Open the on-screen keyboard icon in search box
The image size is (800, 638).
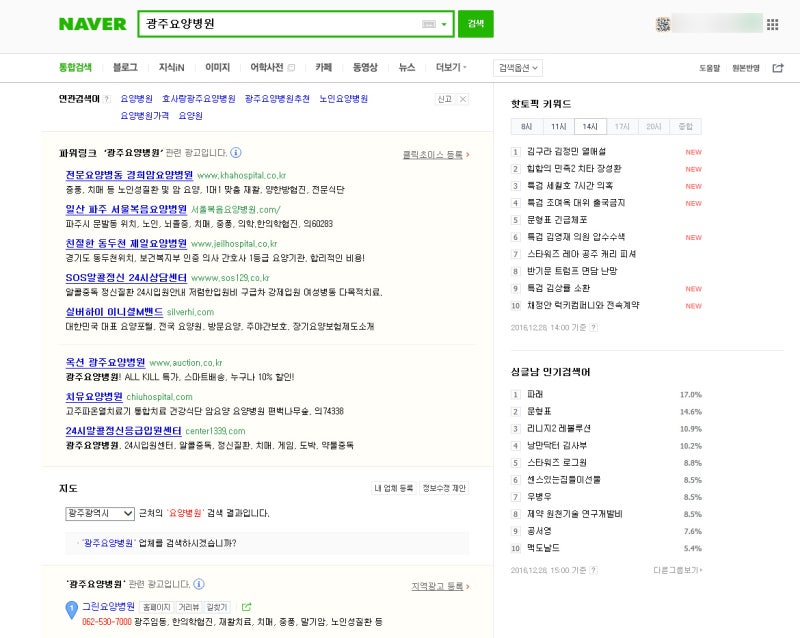click(x=429, y=24)
